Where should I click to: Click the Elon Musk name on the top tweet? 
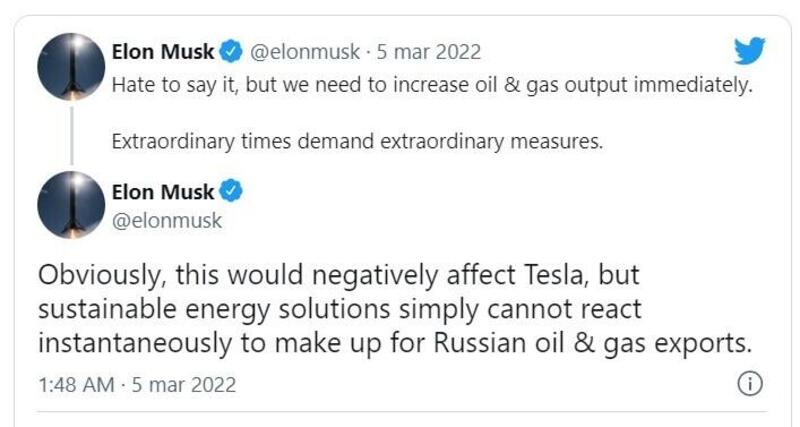tap(162, 51)
